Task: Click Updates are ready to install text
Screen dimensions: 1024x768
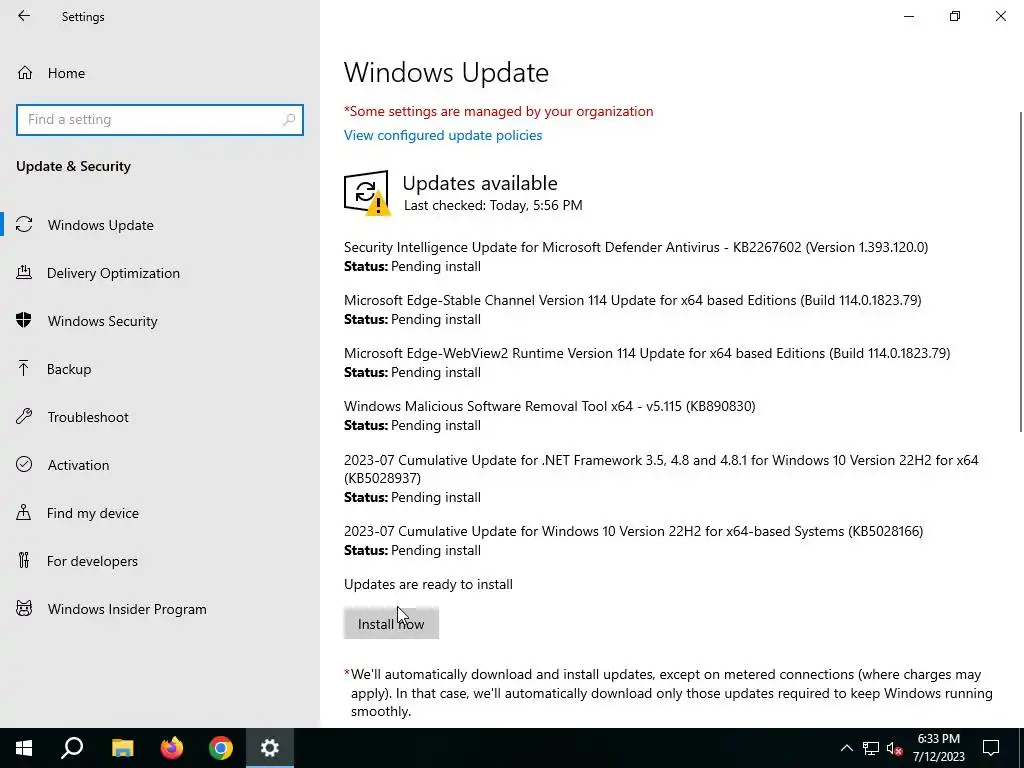Action: (428, 584)
